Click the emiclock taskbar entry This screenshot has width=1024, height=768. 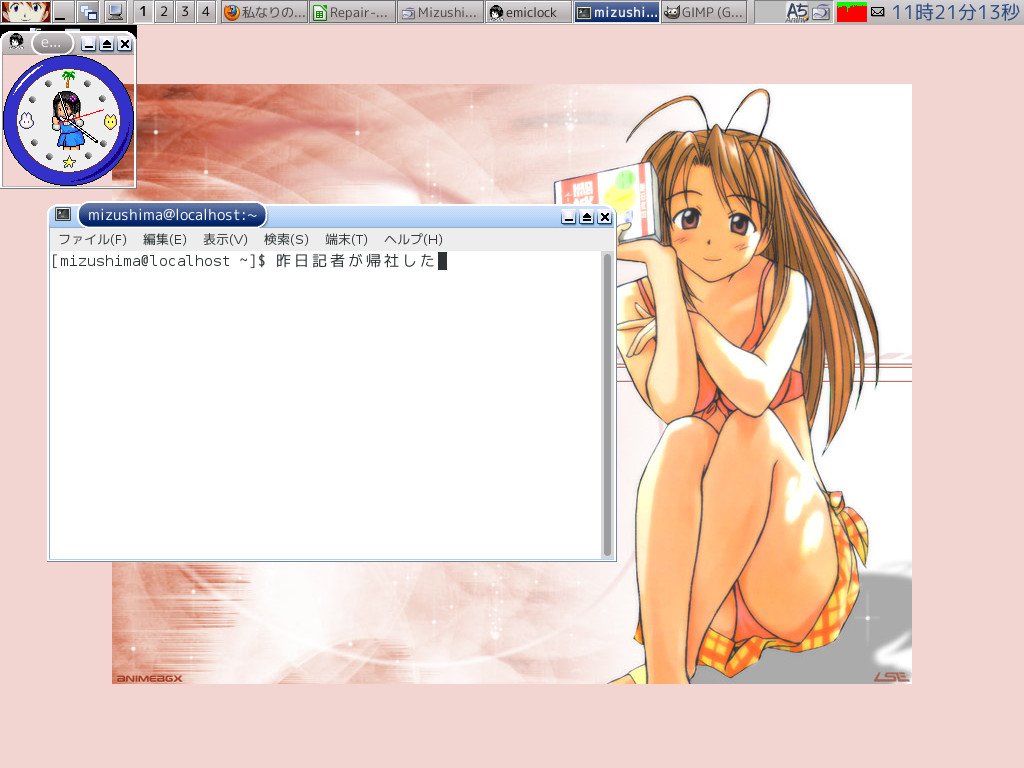(x=527, y=13)
